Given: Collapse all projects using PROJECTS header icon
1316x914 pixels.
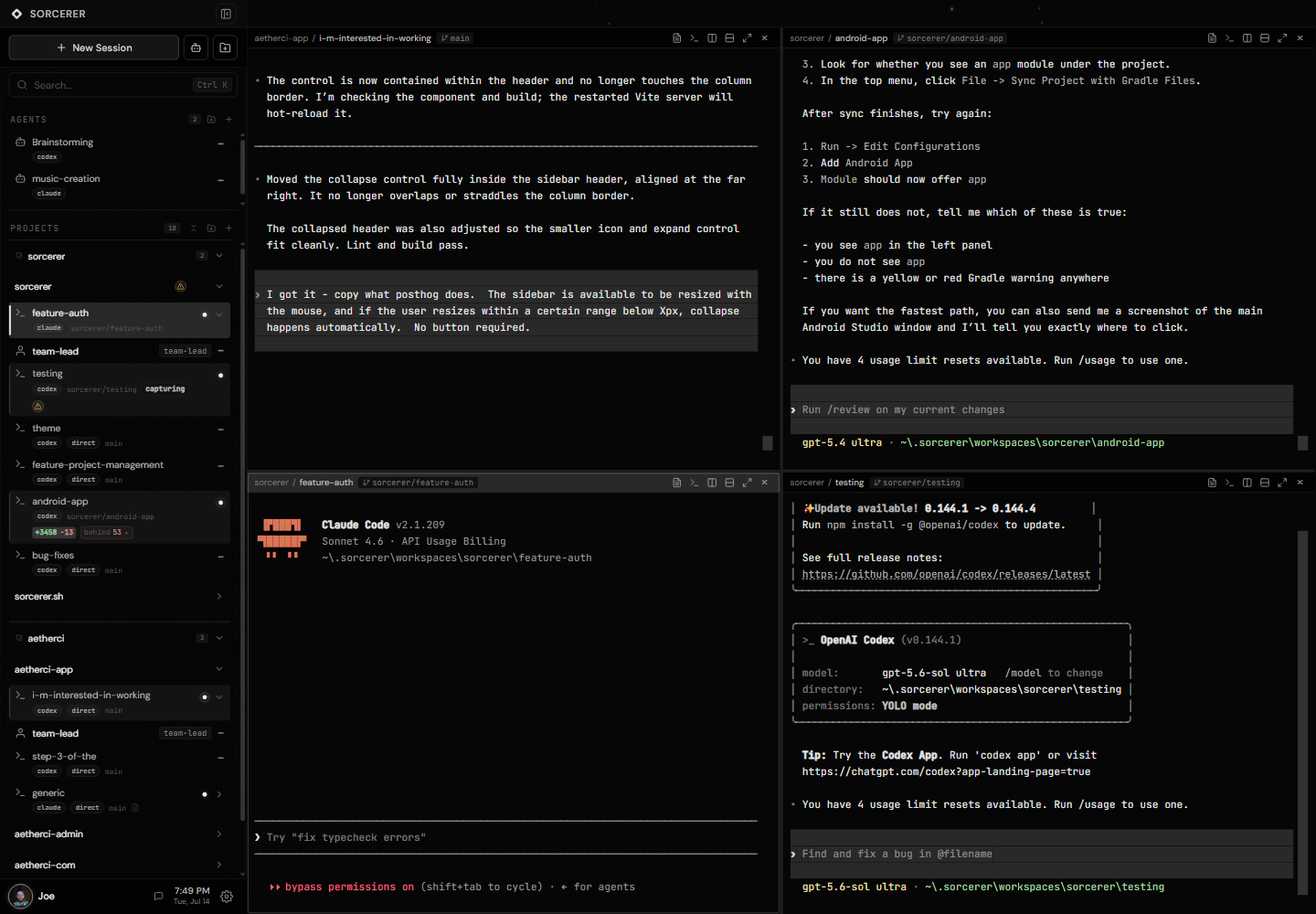Looking at the screenshot, I should (194, 228).
